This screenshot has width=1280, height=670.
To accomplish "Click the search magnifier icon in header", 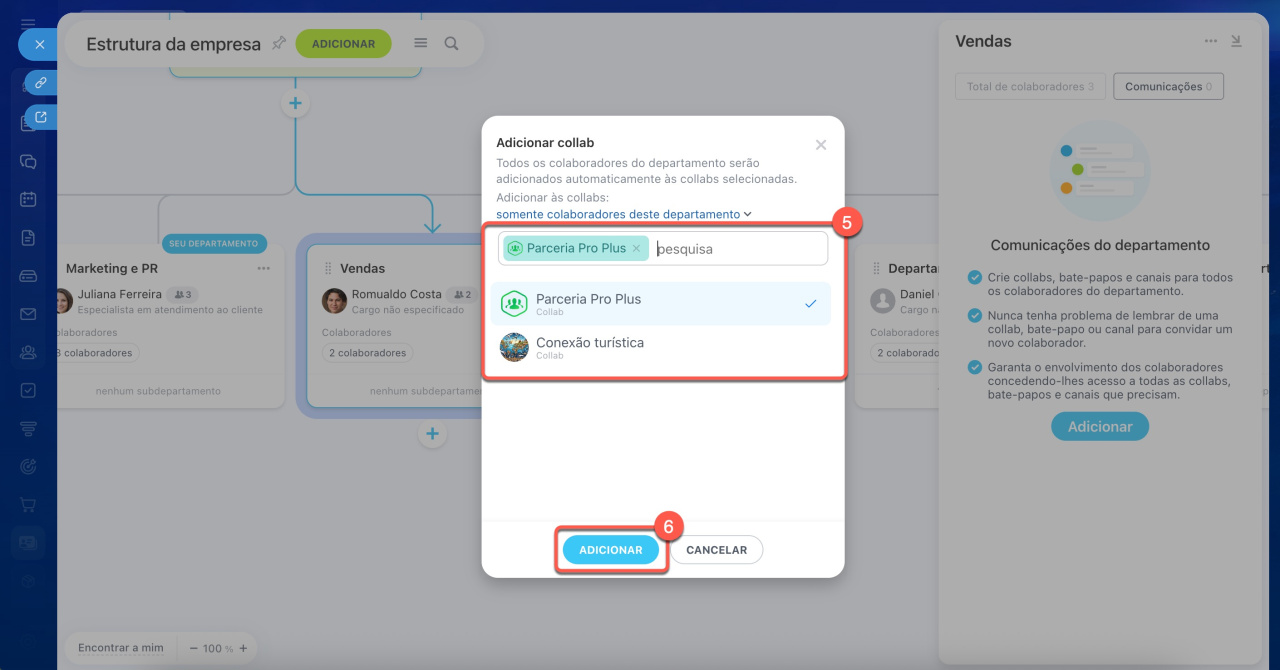I will [x=452, y=44].
